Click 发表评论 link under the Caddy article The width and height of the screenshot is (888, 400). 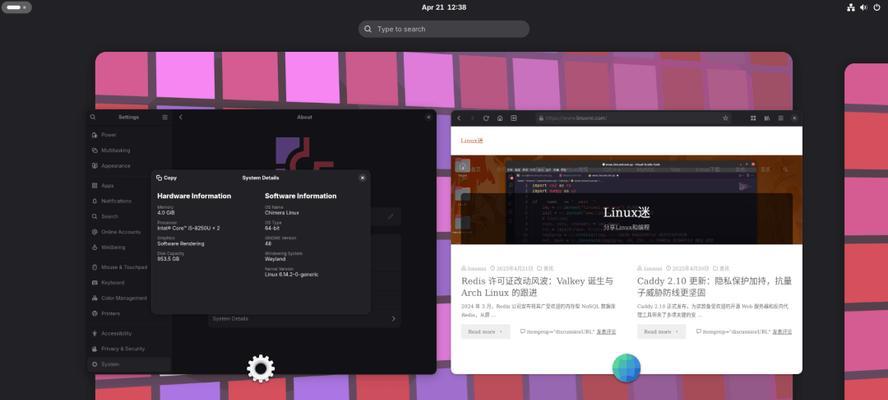[x=782, y=331]
